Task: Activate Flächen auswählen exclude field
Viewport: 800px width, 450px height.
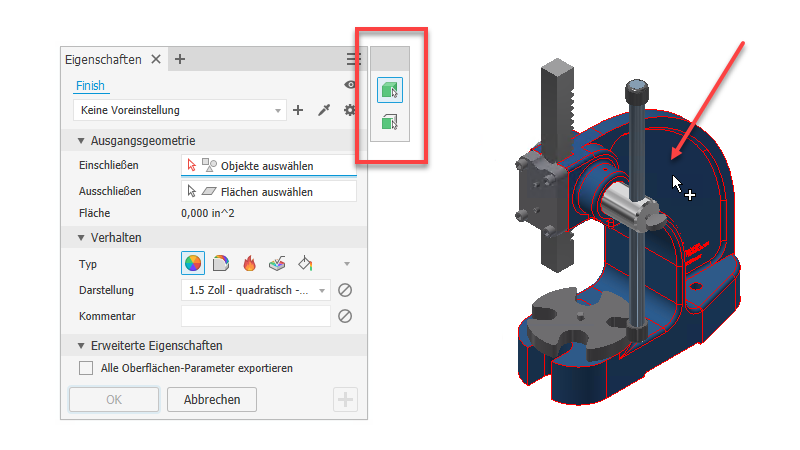Action: (x=269, y=191)
